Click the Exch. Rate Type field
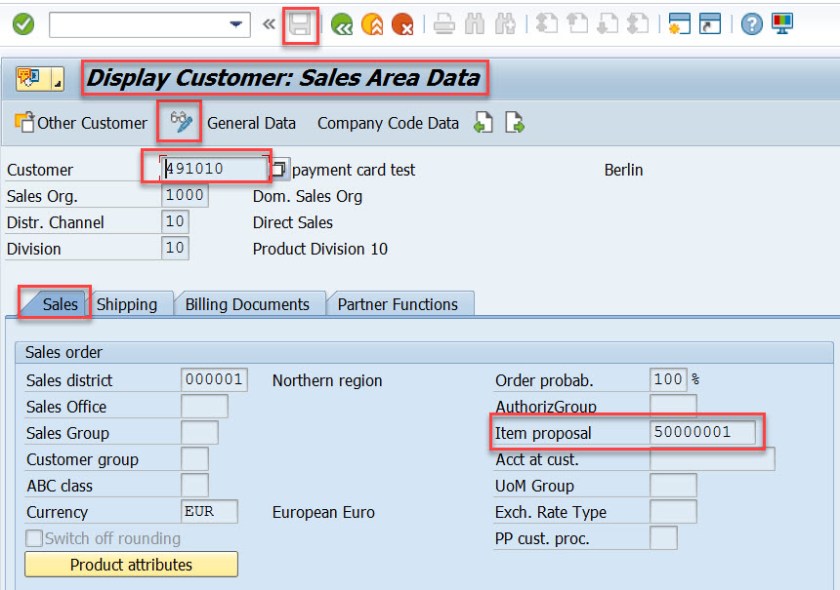 673,511
